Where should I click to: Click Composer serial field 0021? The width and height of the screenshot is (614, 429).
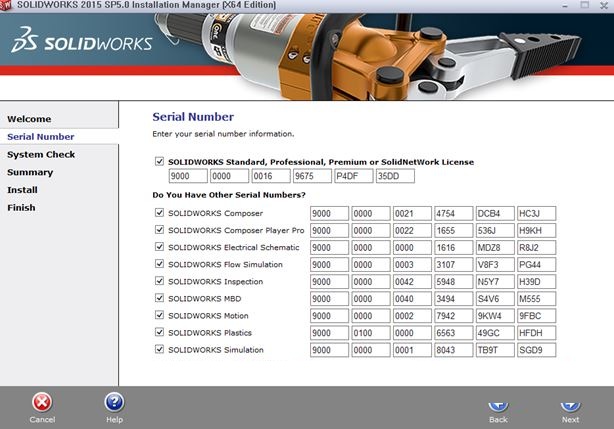[x=412, y=214]
